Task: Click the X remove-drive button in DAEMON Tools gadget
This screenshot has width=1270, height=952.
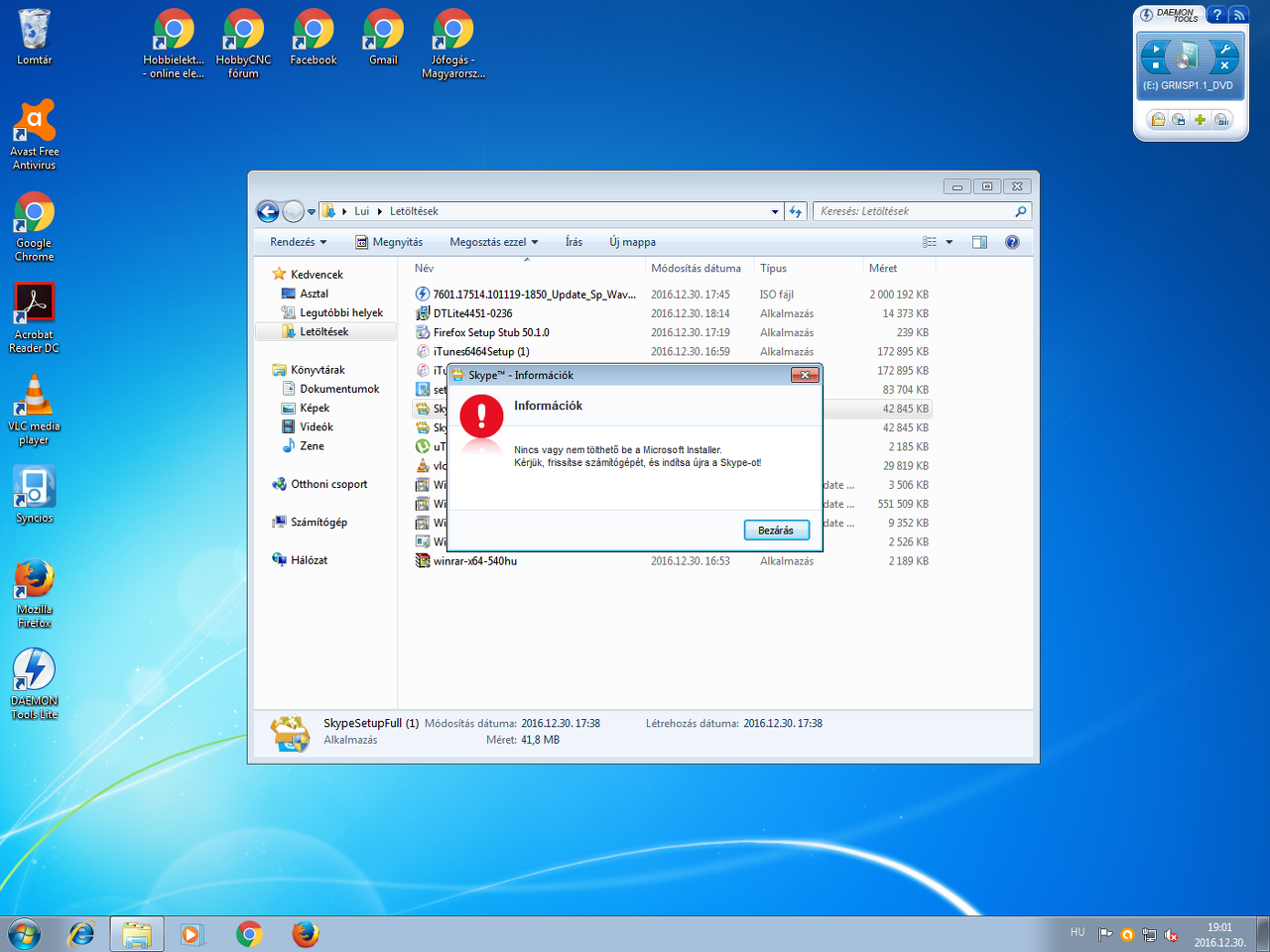Action: click(1224, 65)
